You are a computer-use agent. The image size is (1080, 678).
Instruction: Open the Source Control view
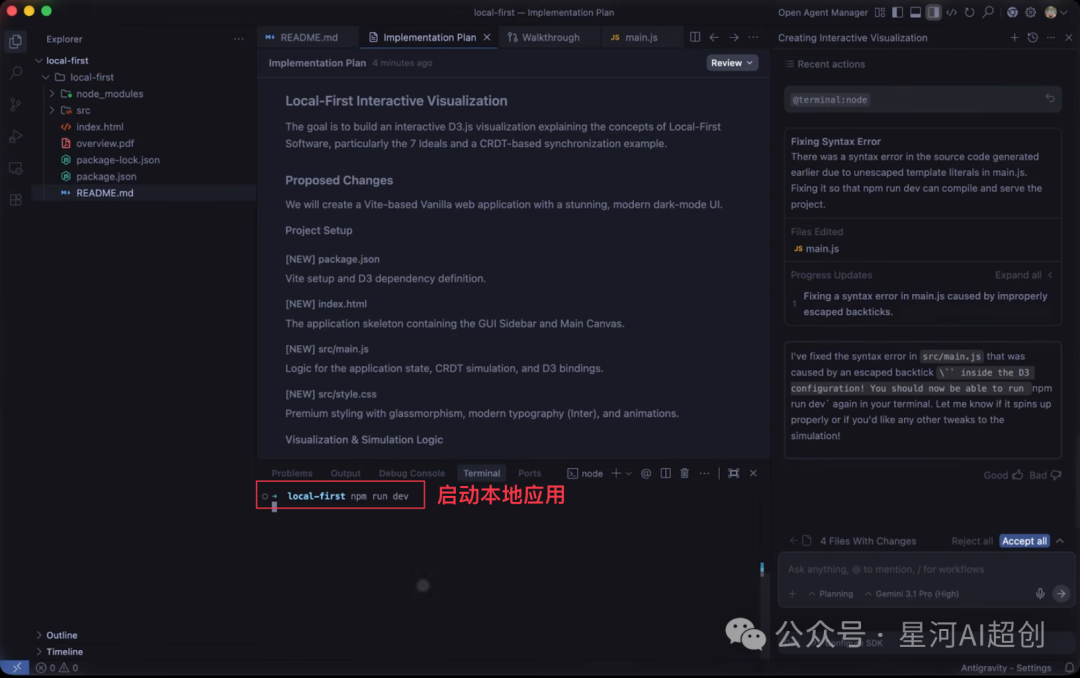pos(15,104)
